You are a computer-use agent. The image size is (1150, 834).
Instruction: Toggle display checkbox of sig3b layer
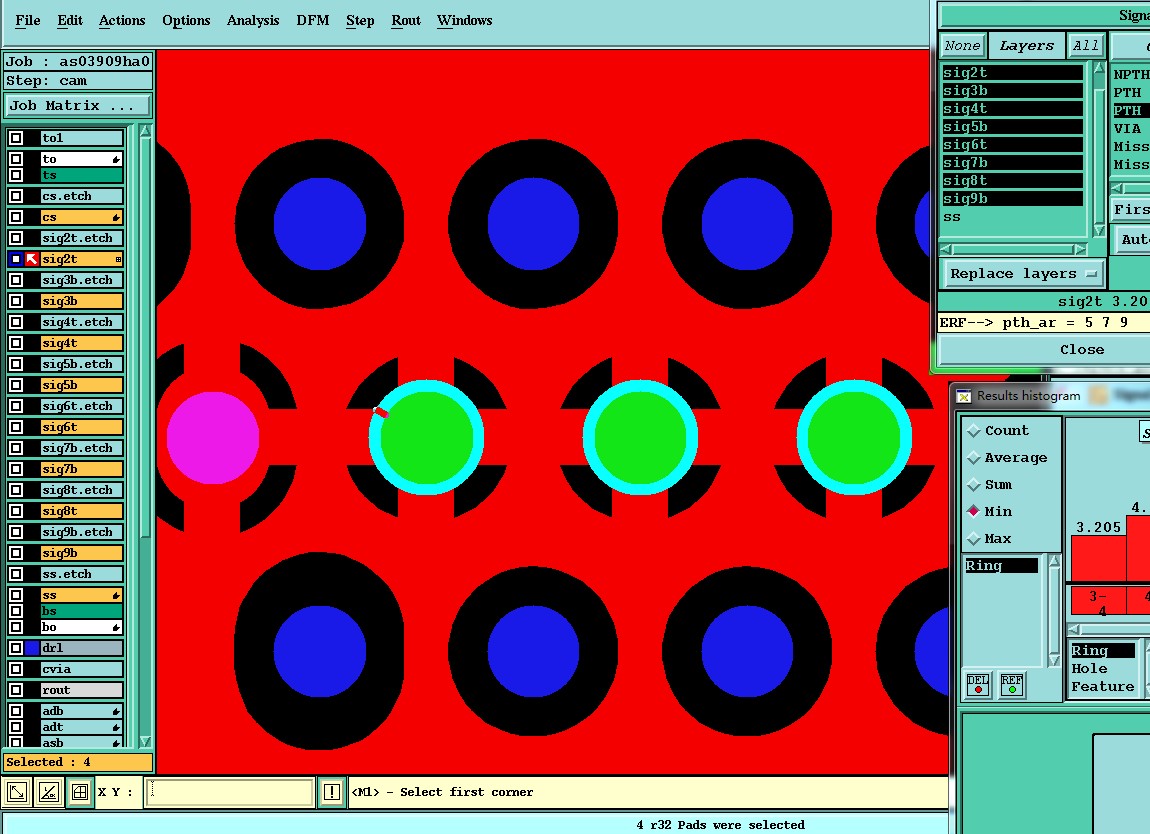coord(16,301)
